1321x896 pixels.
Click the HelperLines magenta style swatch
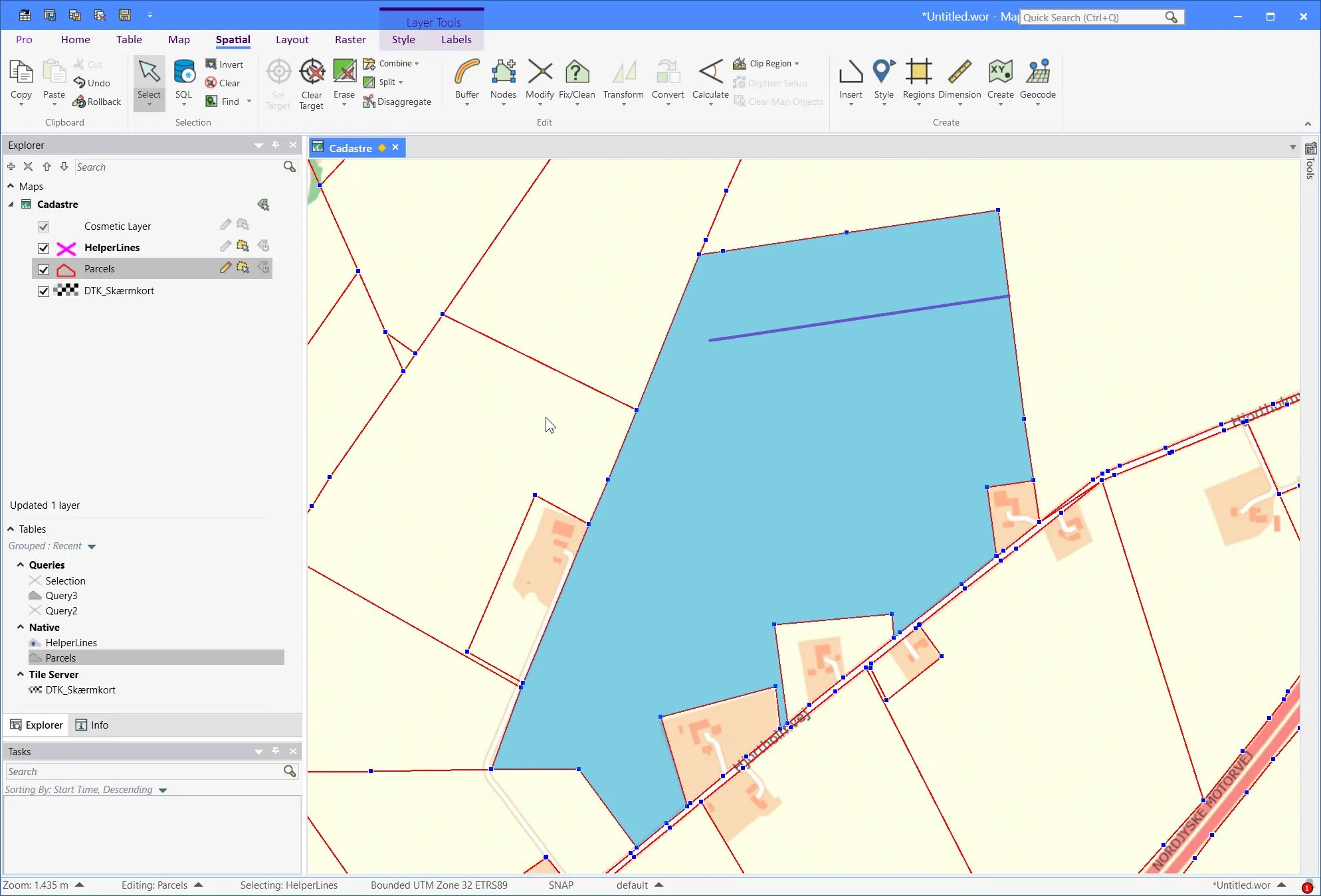click(66, 248)
